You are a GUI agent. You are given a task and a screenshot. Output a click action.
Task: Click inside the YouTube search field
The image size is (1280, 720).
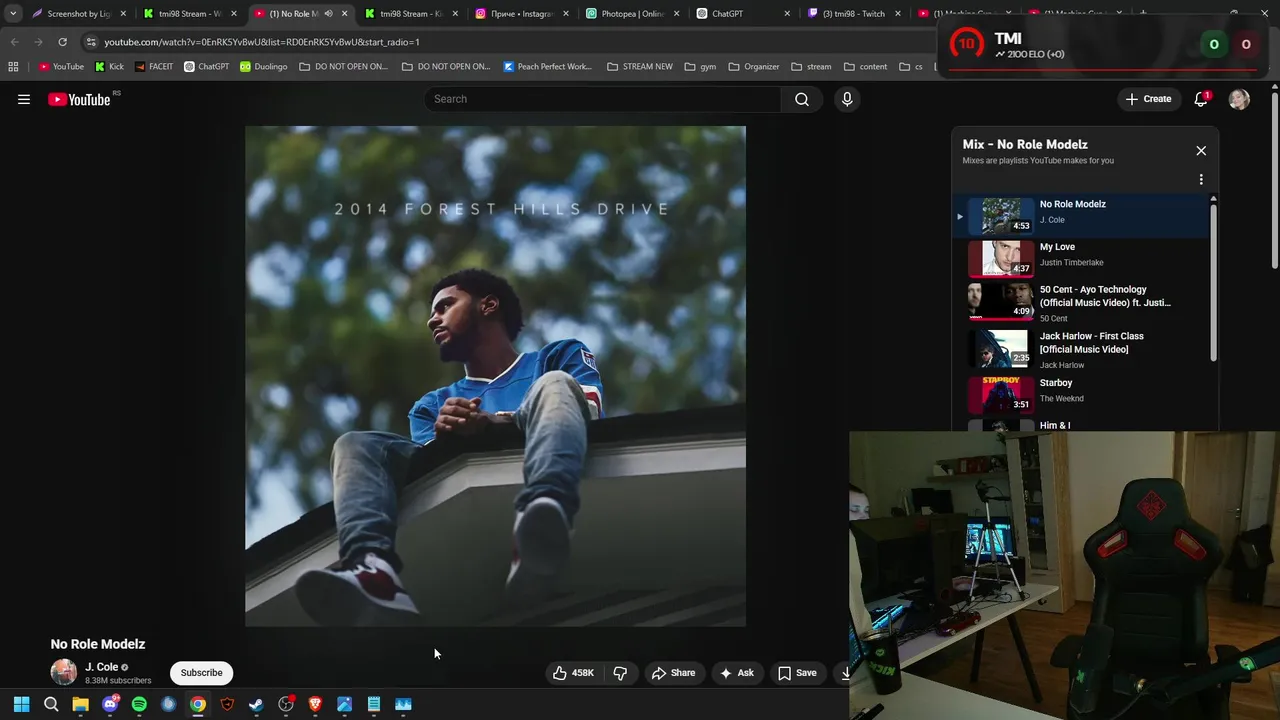point(603,99)
